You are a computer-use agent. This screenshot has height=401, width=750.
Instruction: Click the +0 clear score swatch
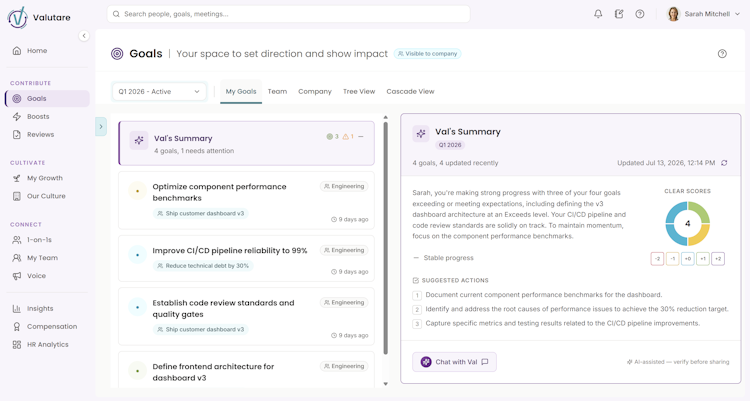tap(688, 259)
